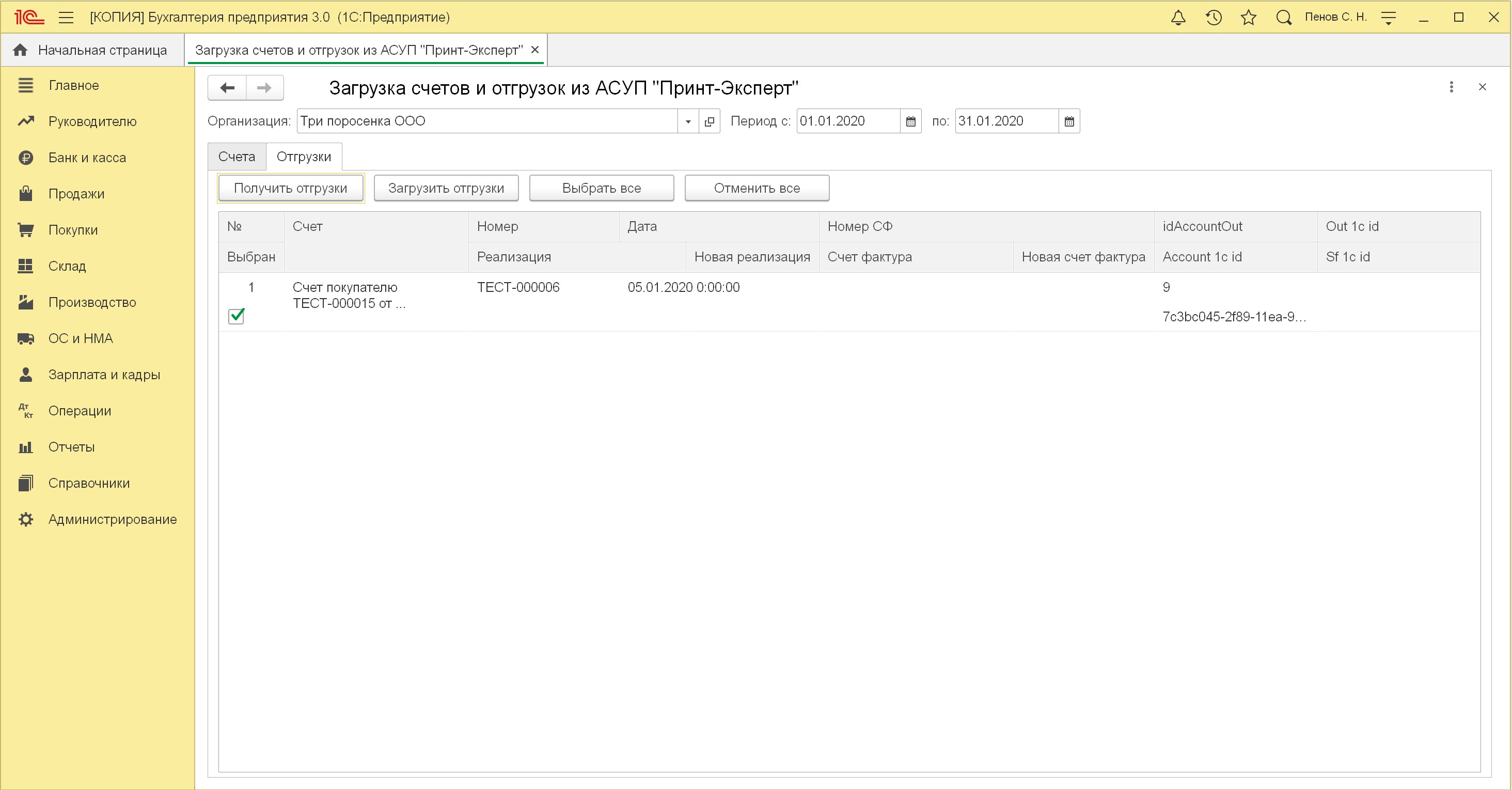The image size is (1512, 790).
Task: Go to Начальная страница tab
Action: pyautogui.click(x=92, y=50)
